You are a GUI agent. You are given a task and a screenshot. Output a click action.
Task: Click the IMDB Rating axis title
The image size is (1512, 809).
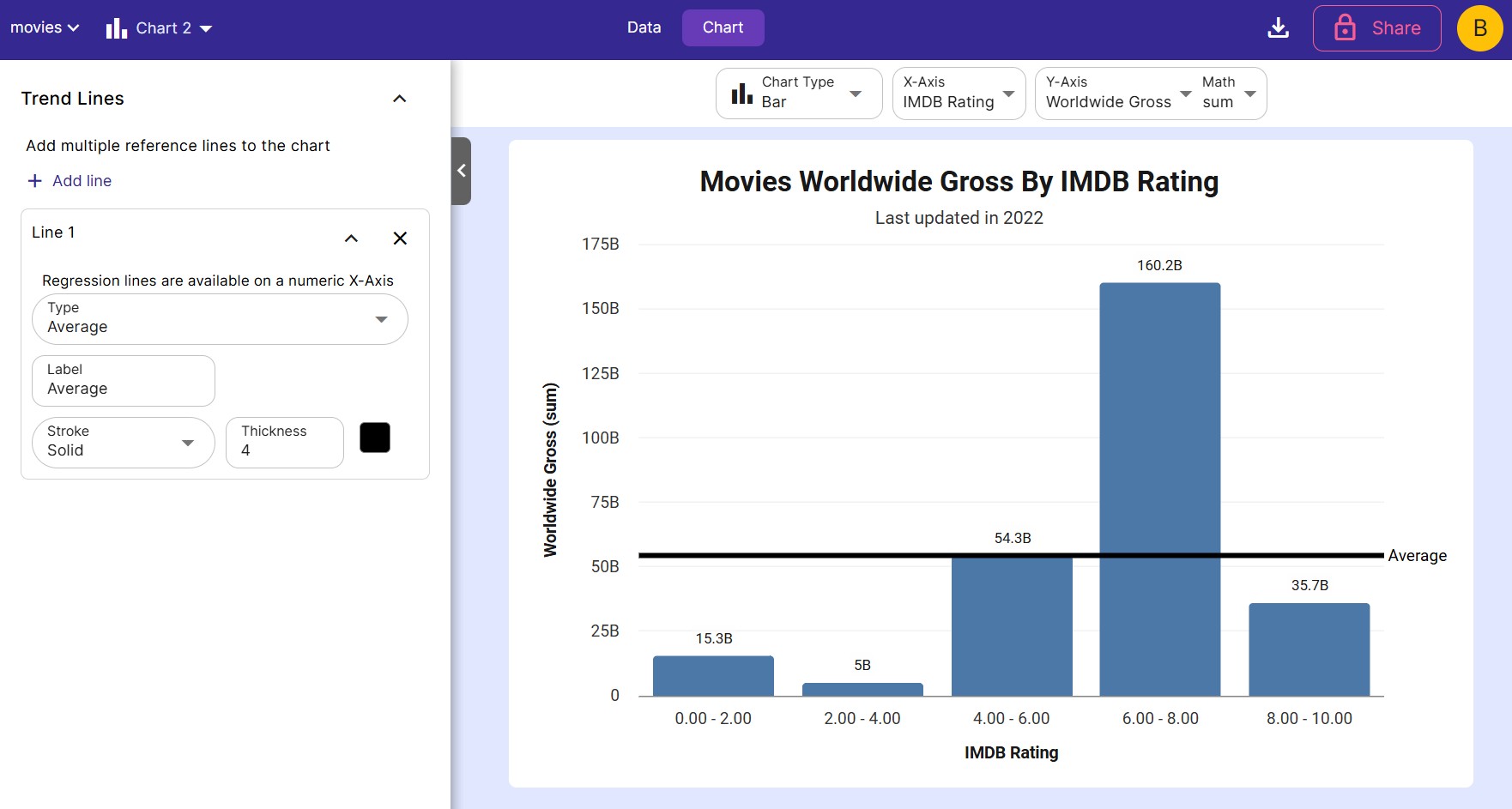[1011, 752]
